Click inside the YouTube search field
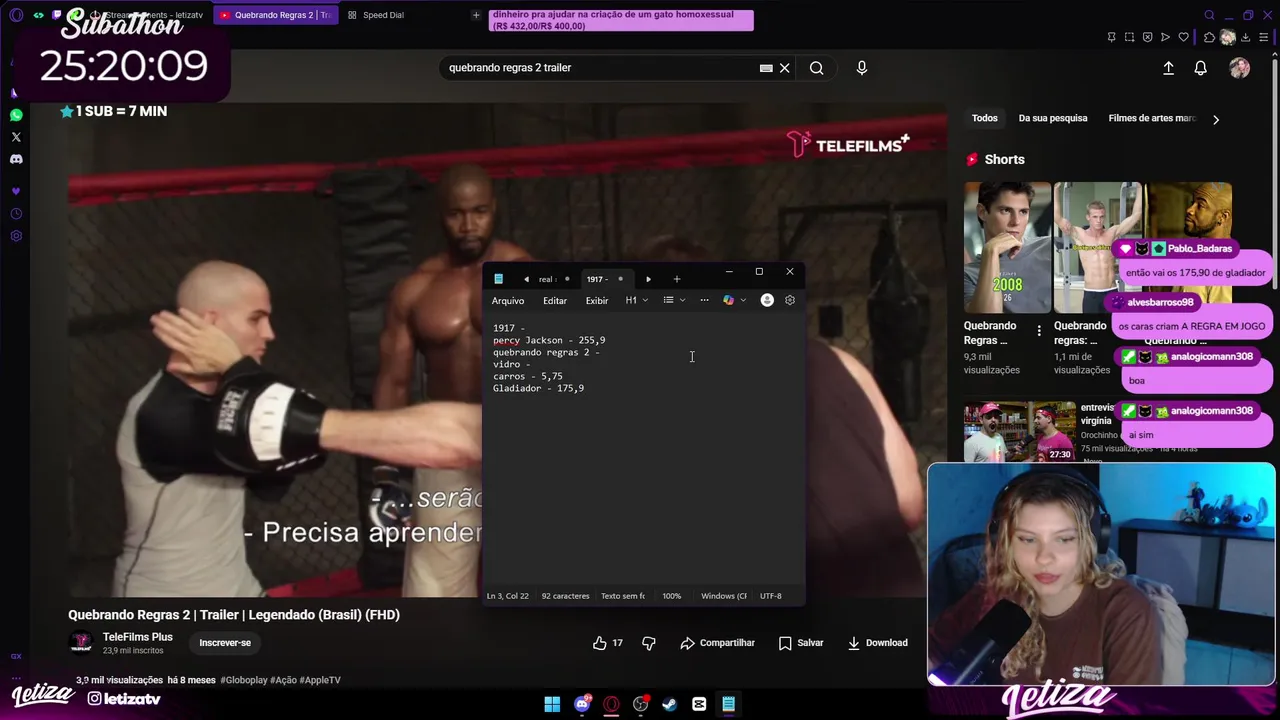The height and width of the screenshot is (720, 1280). pos(600,68)
